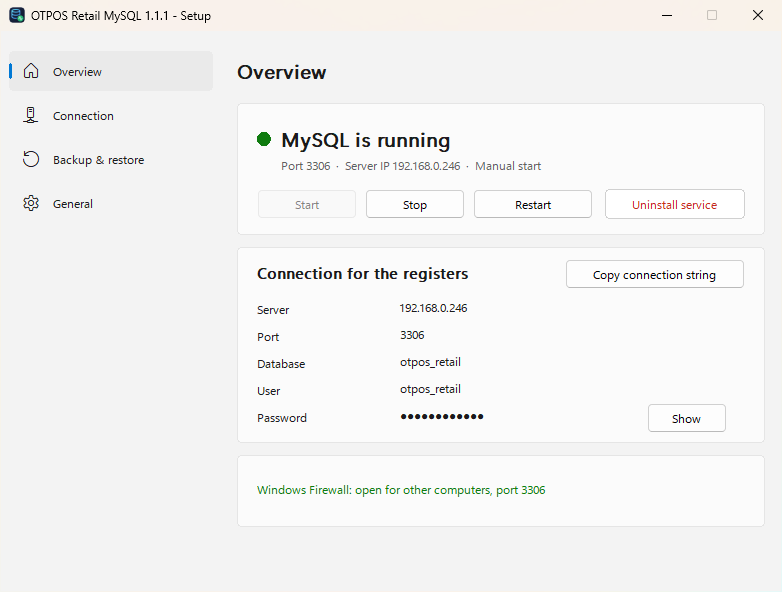This screenshot has width=782, height=592.
Task: Click the User field label
Action: pyautogui.click(x=268, y=391)
